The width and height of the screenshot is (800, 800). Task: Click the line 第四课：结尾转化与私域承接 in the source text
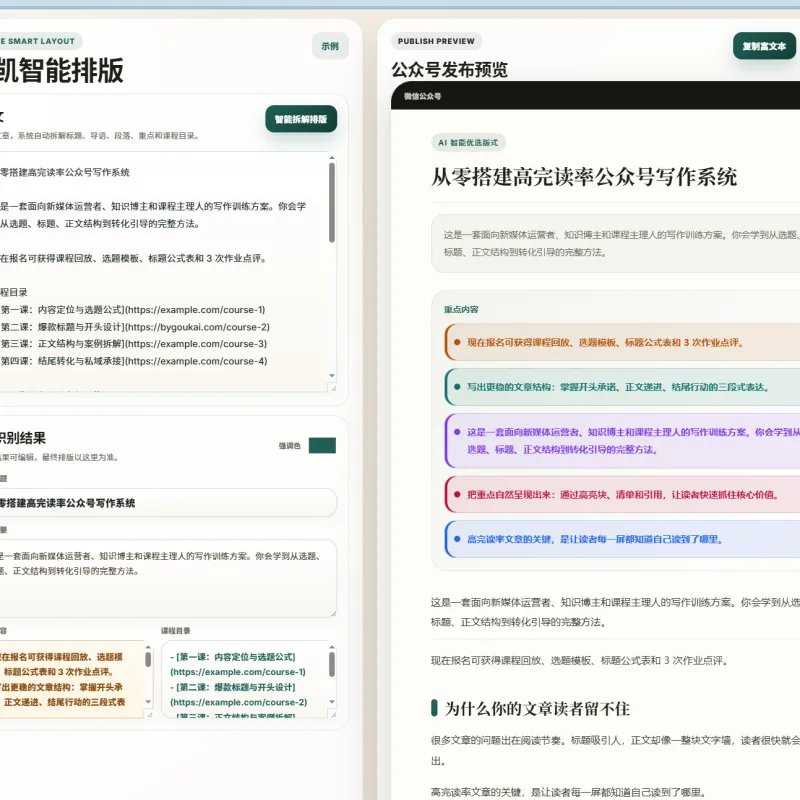[x=134, y=361]
